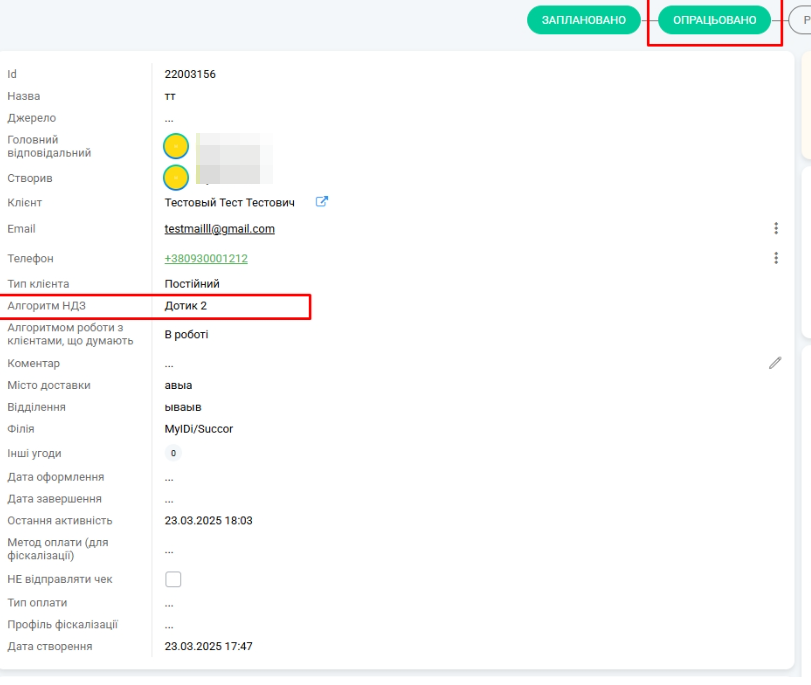
Task: Open three-dot menu beside Телефон
Action: click(x=776, y=258)
